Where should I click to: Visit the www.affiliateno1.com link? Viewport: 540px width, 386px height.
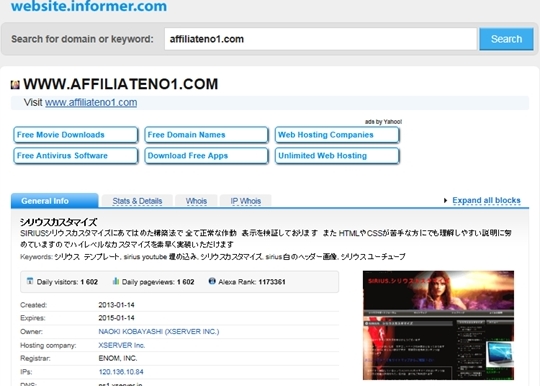click(x=91, y=103)
